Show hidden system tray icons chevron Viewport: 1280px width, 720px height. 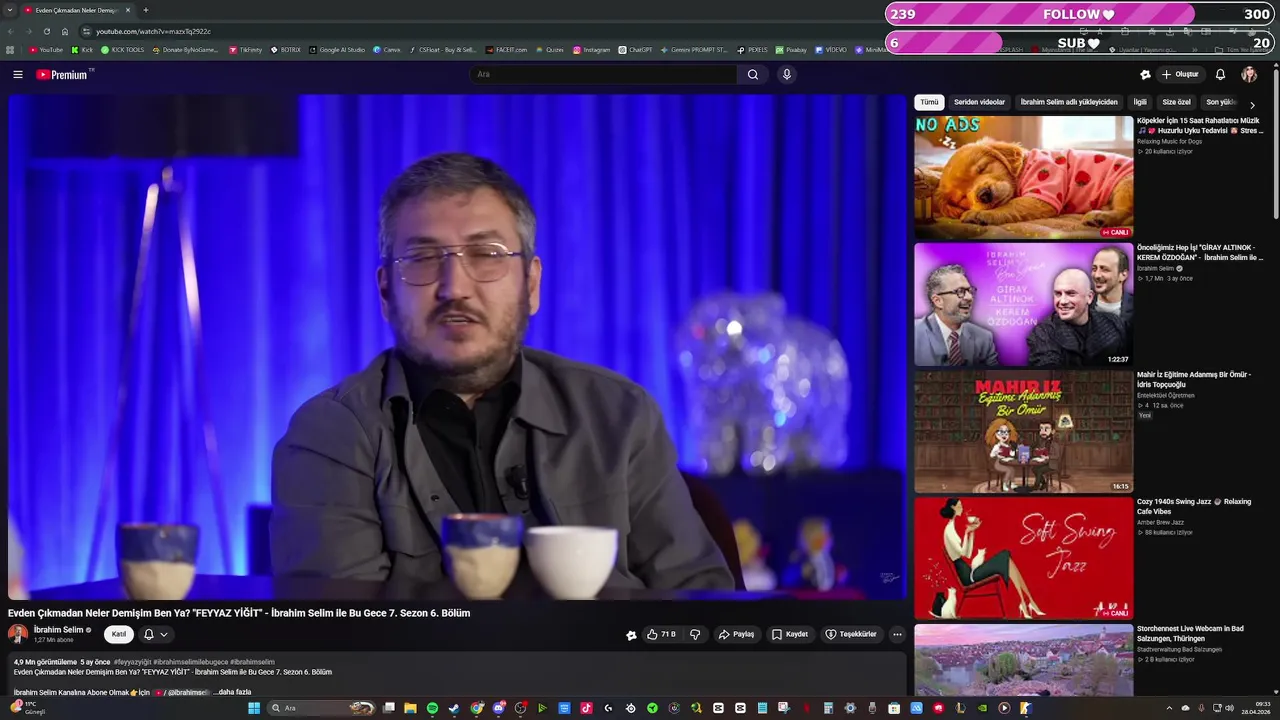click(x=1170, y=708)
